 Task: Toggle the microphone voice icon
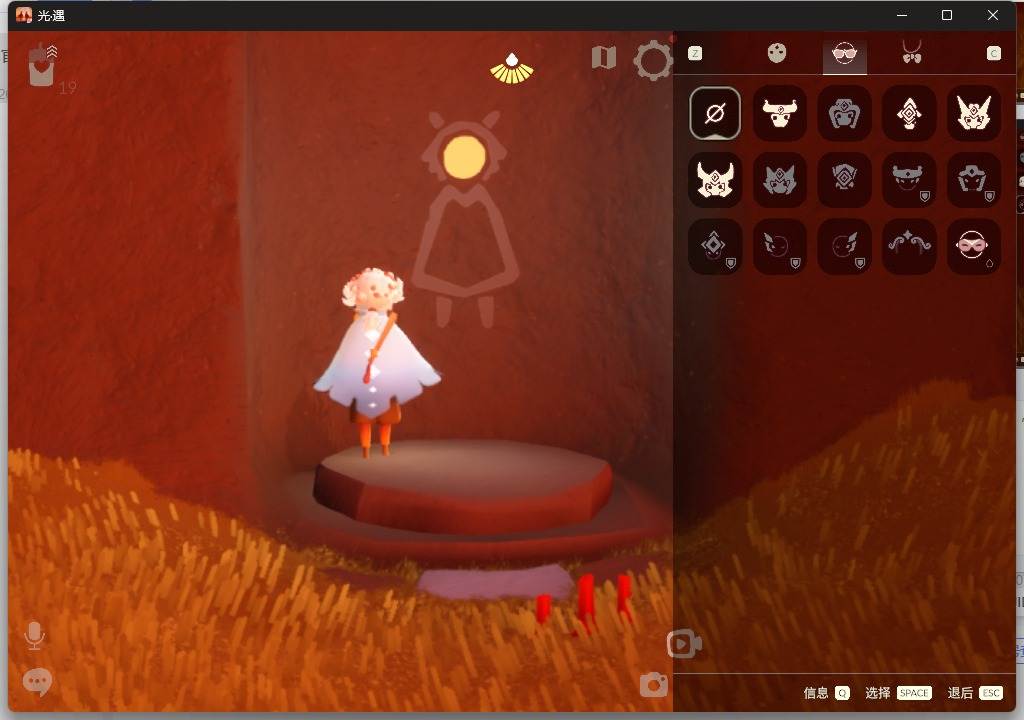[x=34, y=635]
